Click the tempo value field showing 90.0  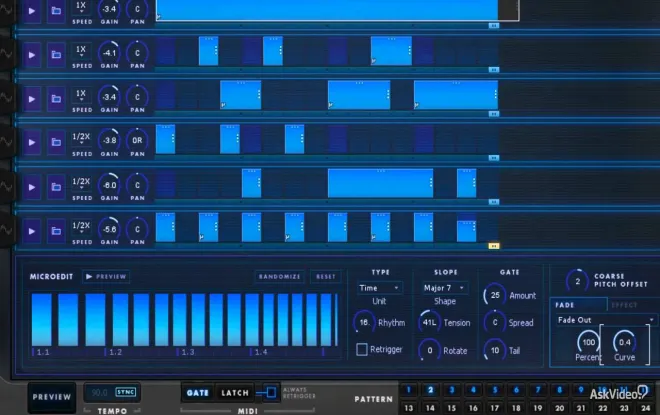99,392
